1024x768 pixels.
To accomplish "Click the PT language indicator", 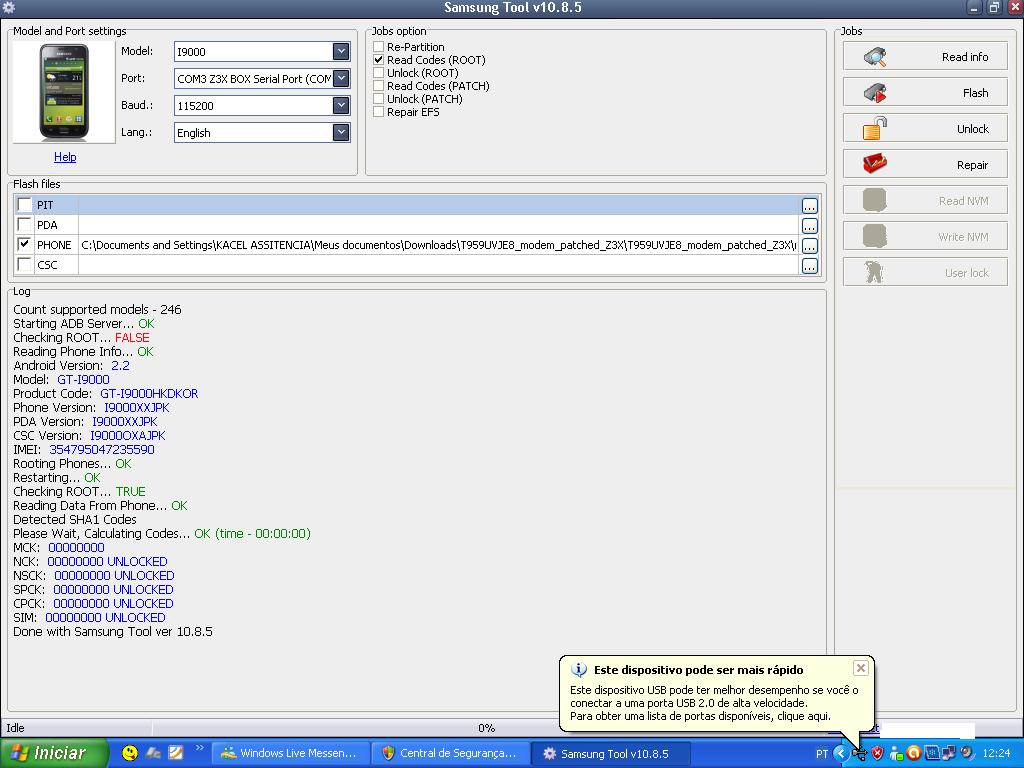I will coord(822,754).
